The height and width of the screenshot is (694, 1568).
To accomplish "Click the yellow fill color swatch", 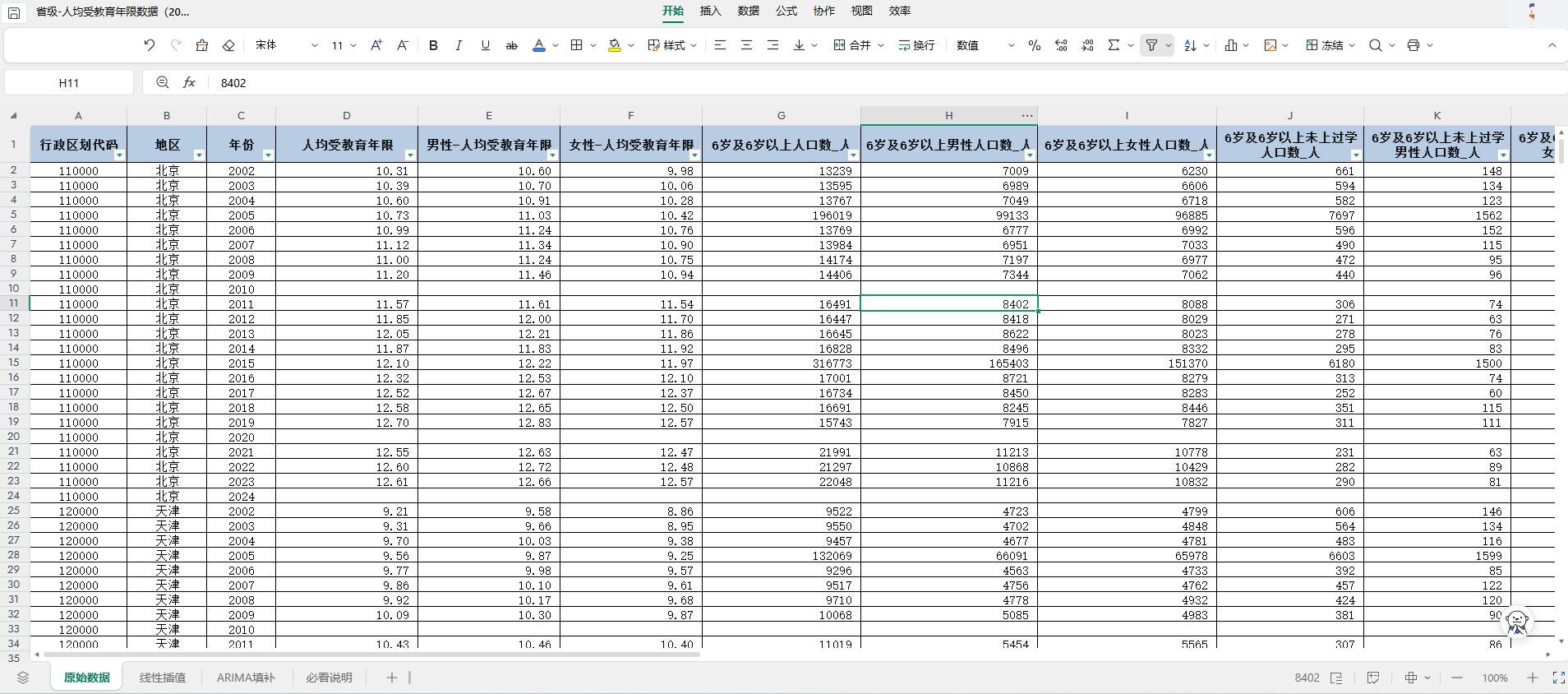I will 615,45.
